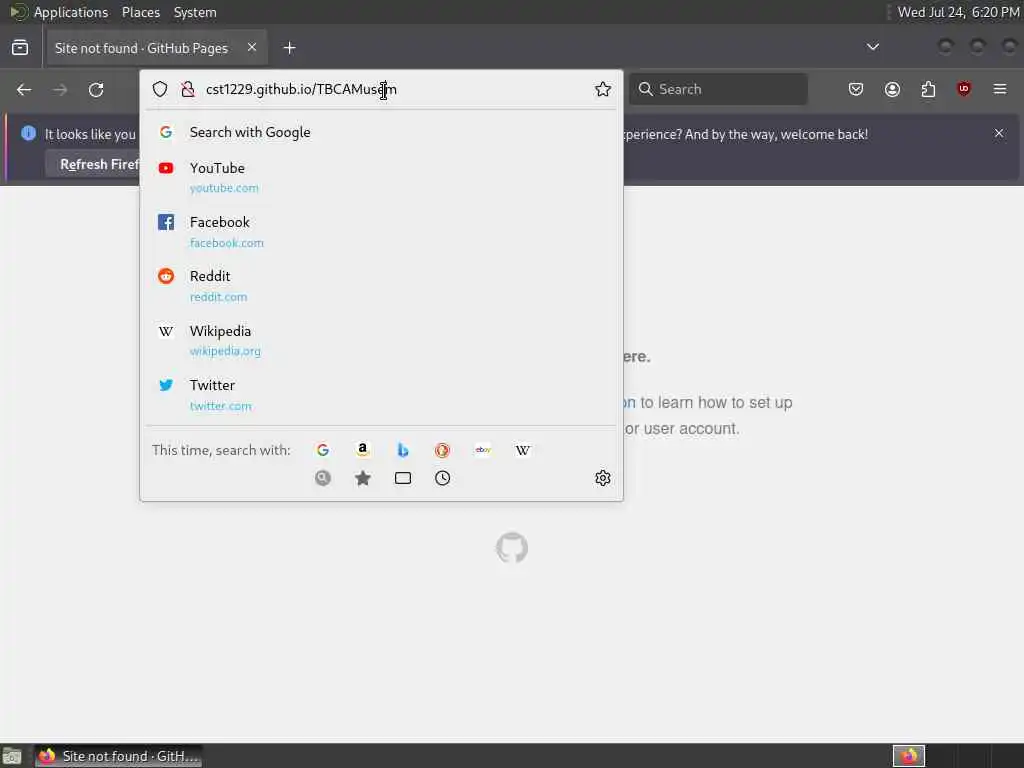Choose Search with Google suggestion
This screenshot has height=768, width=1024.
click(381, 133)
